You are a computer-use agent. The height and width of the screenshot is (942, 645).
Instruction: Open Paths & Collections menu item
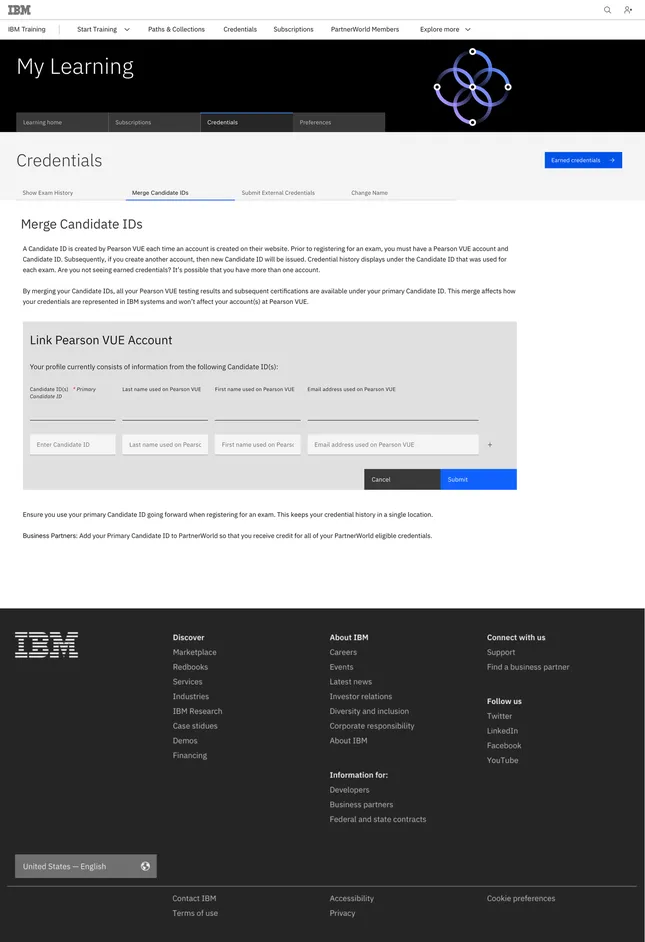[x=176, y=29]
